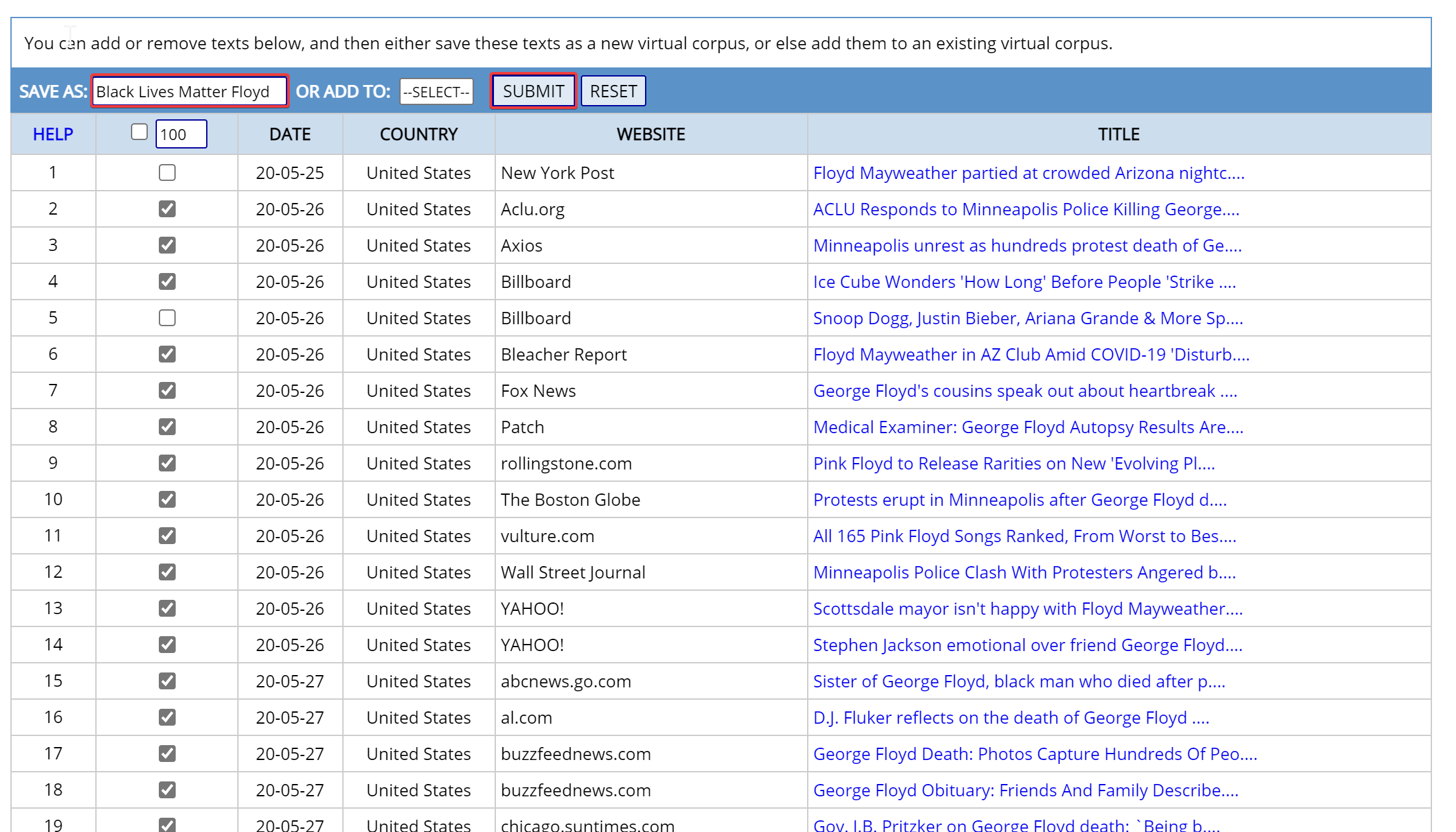1456x832 pixels.
Task: Check the New York Post row checkbox
Action: coord(167,172)
